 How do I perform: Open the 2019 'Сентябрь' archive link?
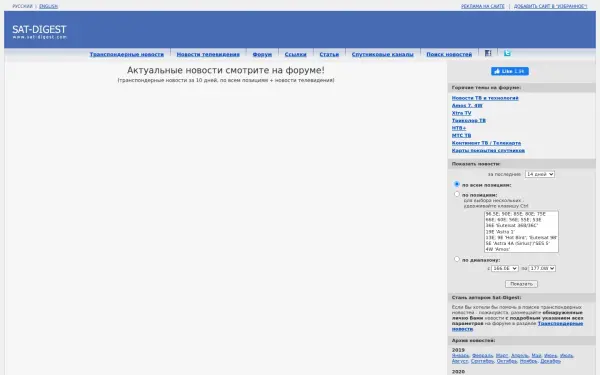click(482, 361)
